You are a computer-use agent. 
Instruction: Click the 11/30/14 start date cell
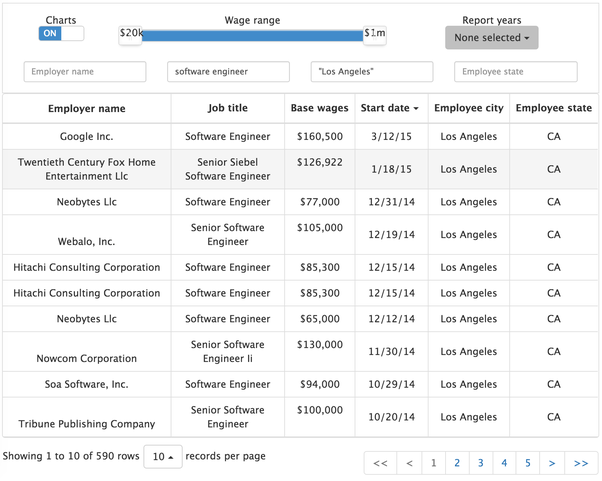391,352
